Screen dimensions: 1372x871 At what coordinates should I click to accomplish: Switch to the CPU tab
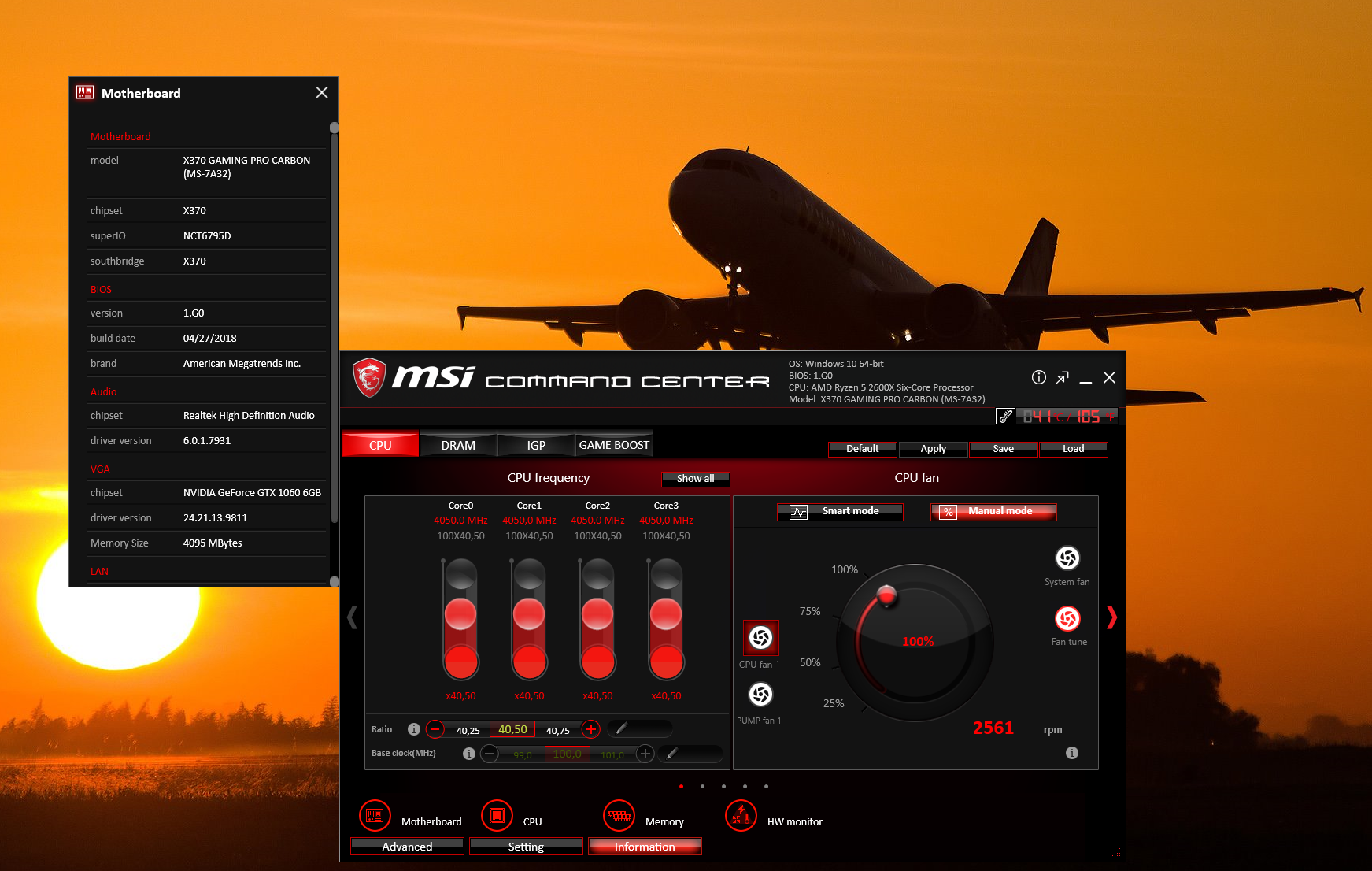(380, 445)
